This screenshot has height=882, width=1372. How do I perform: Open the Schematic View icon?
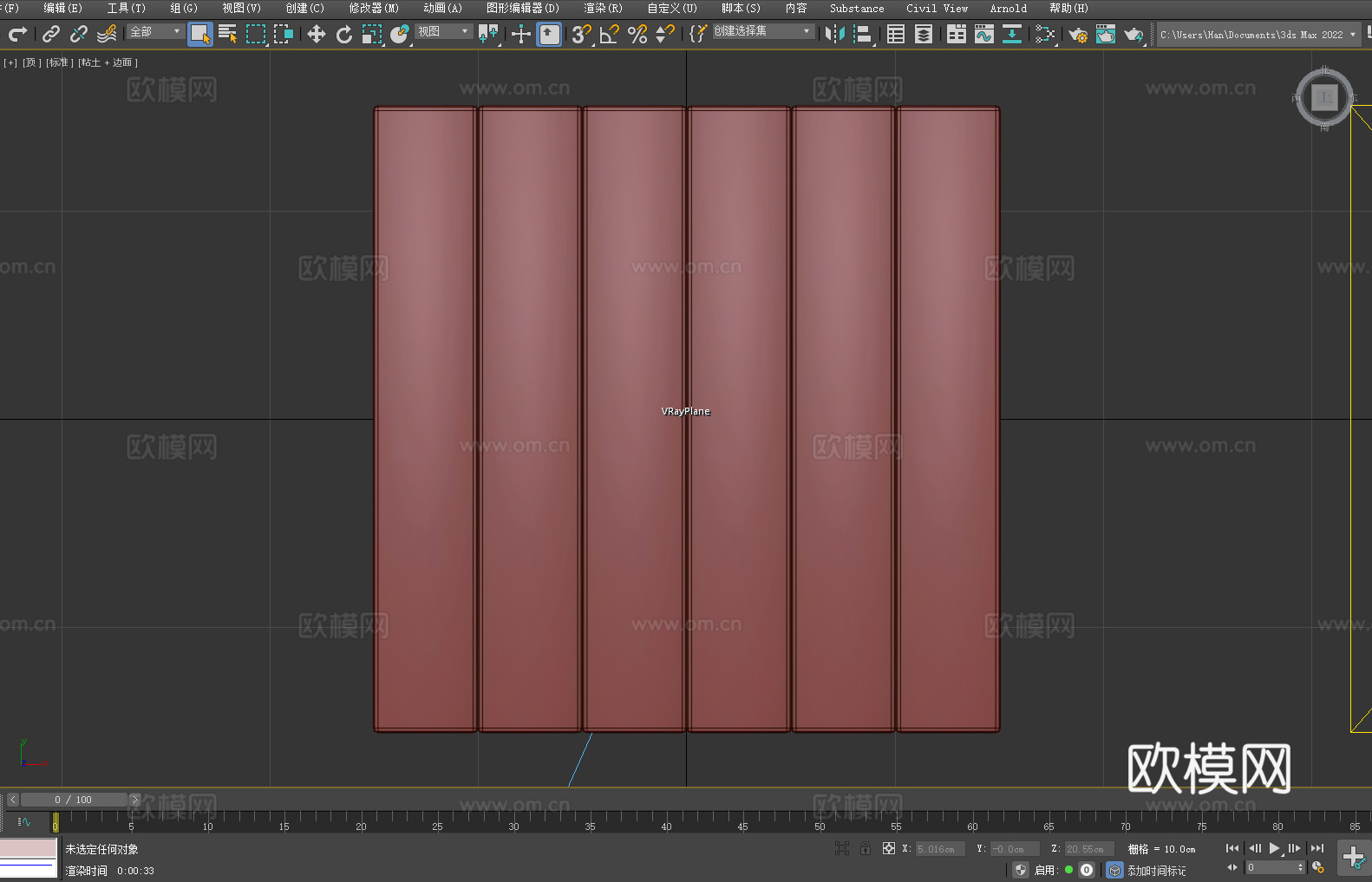[x=1045, y=34]
